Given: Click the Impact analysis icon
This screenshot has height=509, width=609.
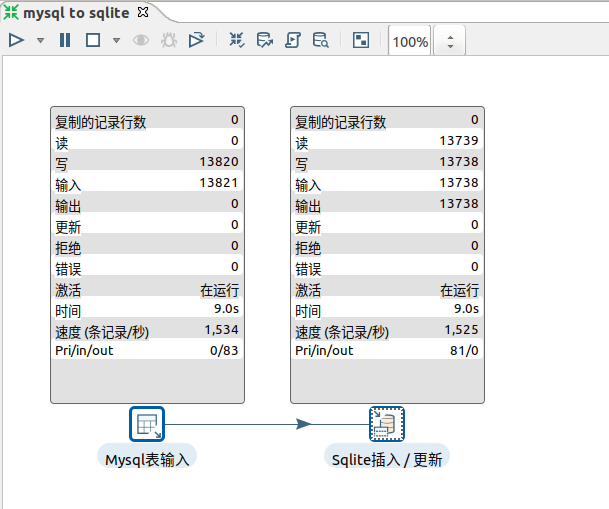Looking at the screenshot, I should (265, 41).
